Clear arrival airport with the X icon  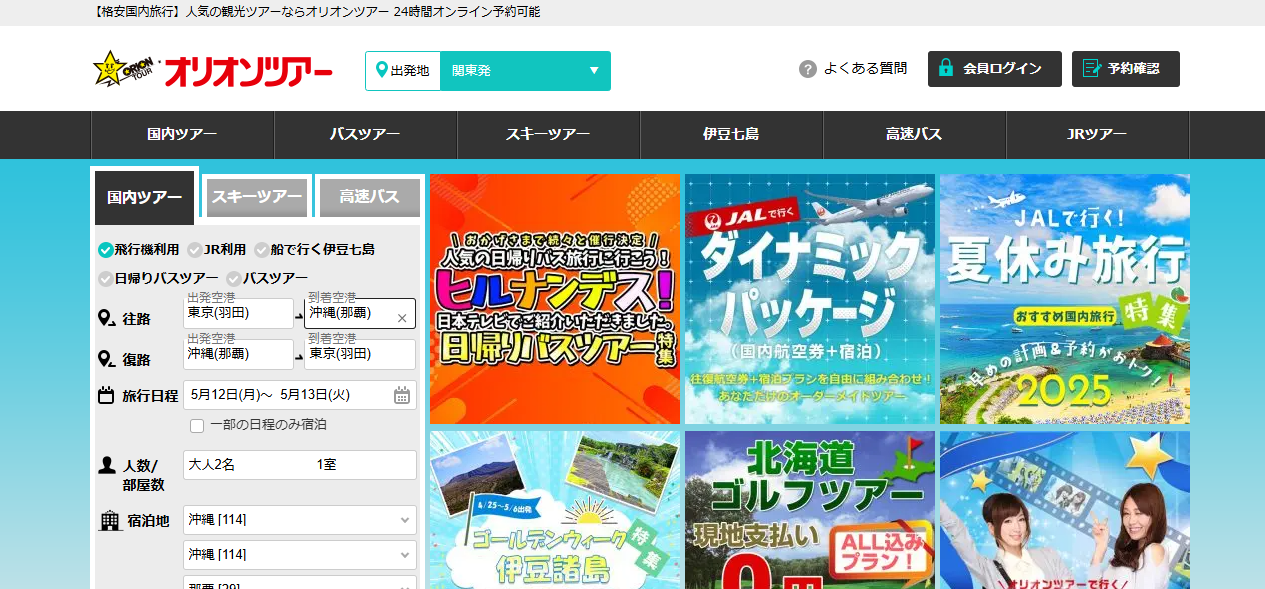pyautogui.click(x=402, y=318)
